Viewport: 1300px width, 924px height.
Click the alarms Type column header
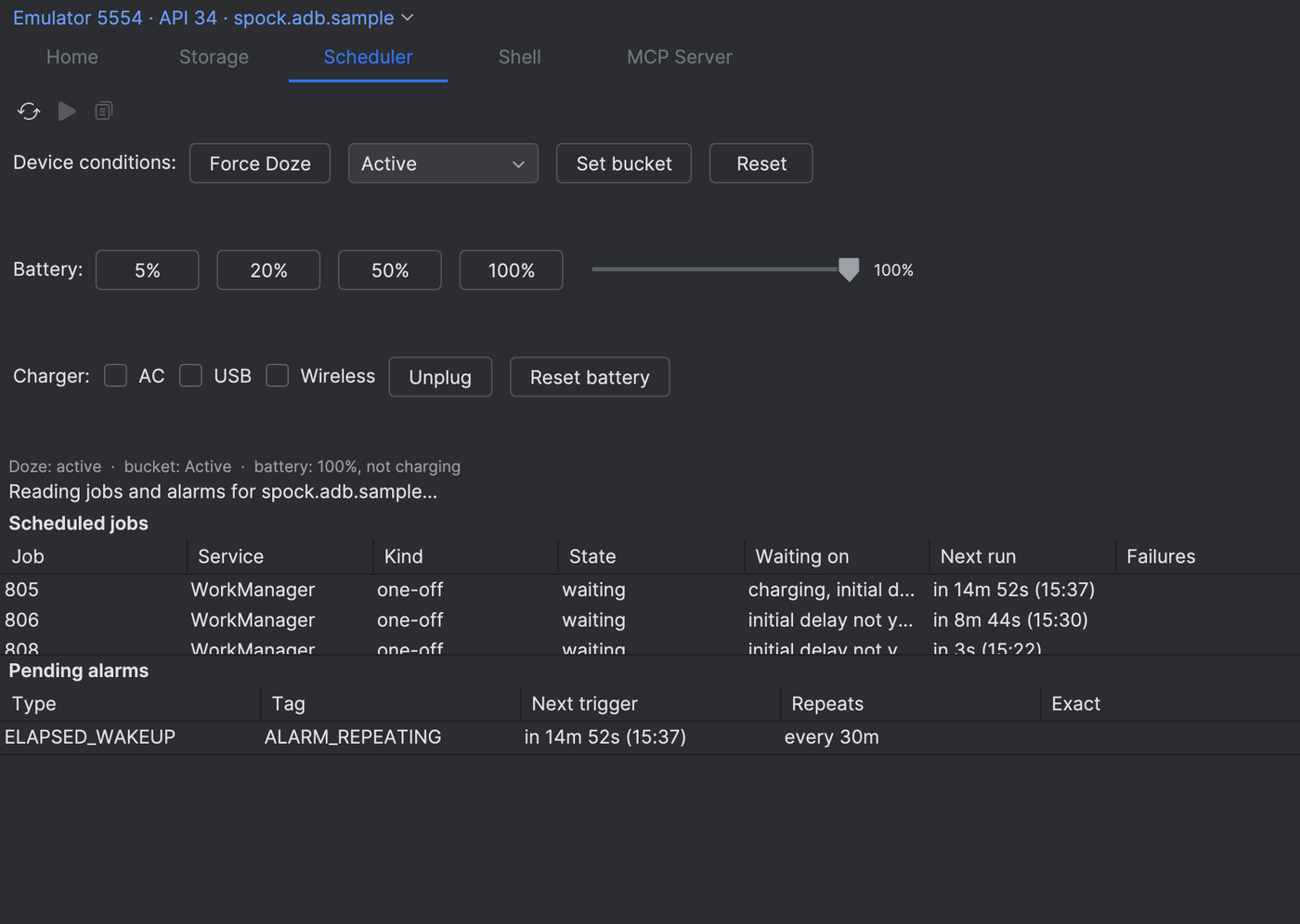[130, 704]
